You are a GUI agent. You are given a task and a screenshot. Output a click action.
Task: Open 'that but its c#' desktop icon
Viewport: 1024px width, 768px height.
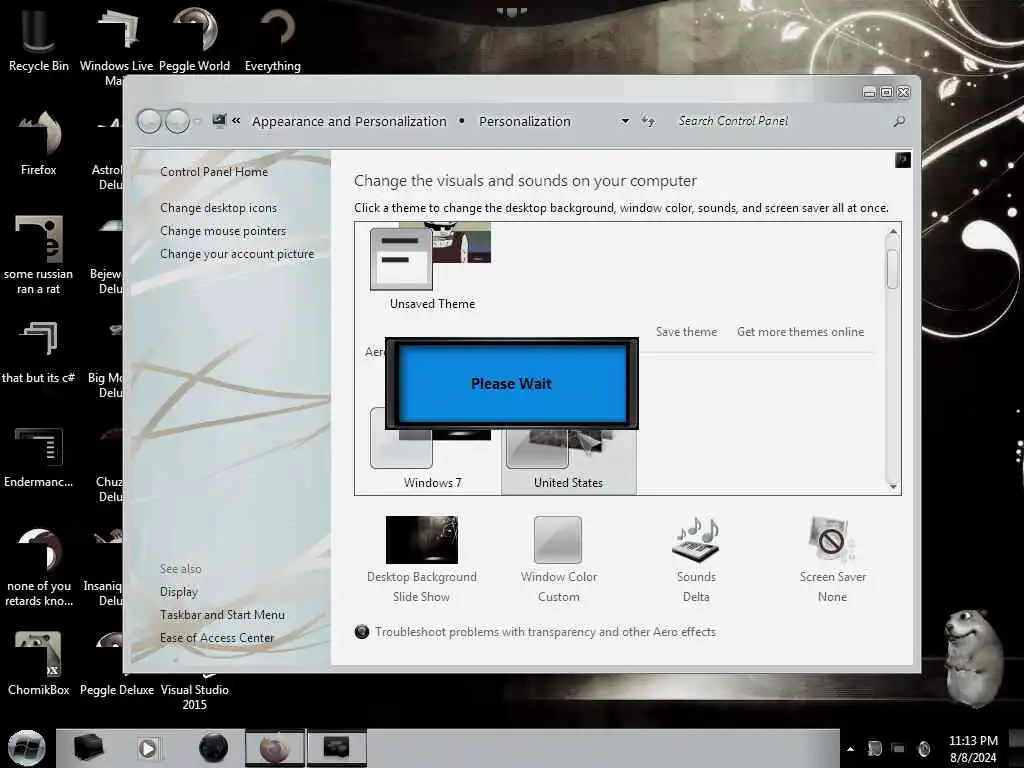click(38, 353)
